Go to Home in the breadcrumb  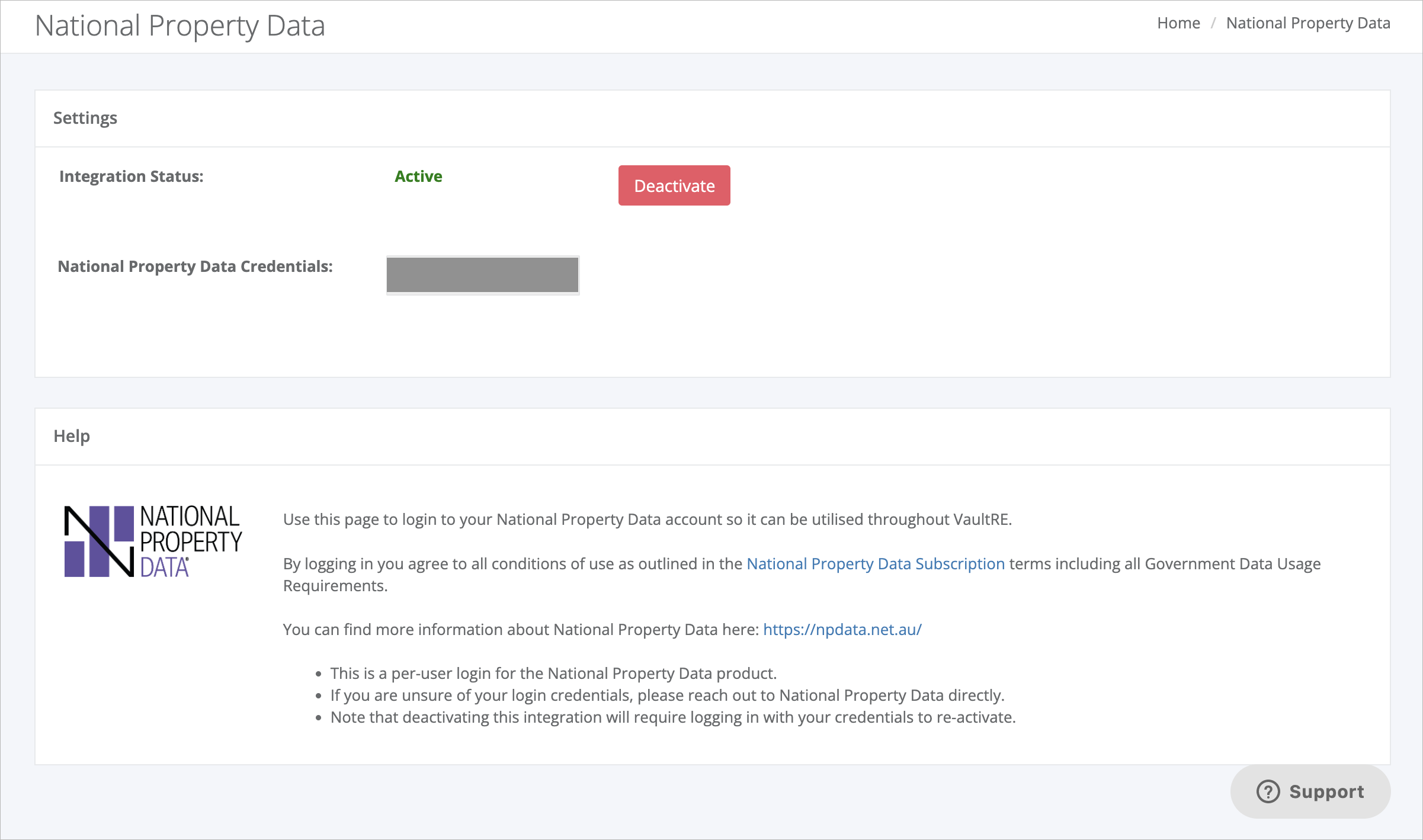pos(1178,23)
